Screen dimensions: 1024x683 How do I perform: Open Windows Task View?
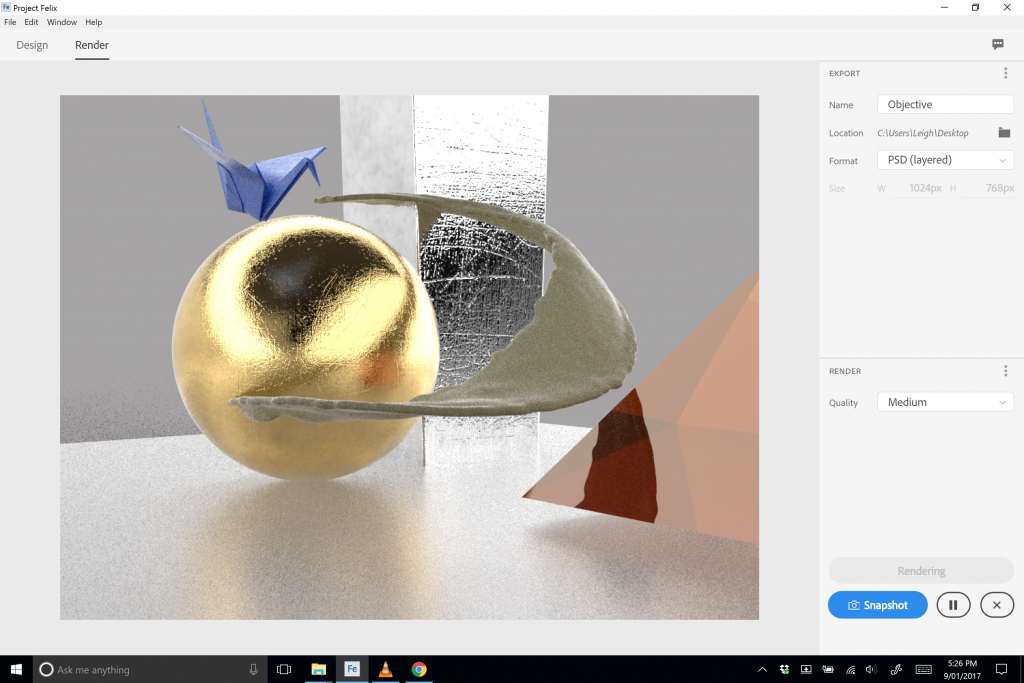coord(284,669)
